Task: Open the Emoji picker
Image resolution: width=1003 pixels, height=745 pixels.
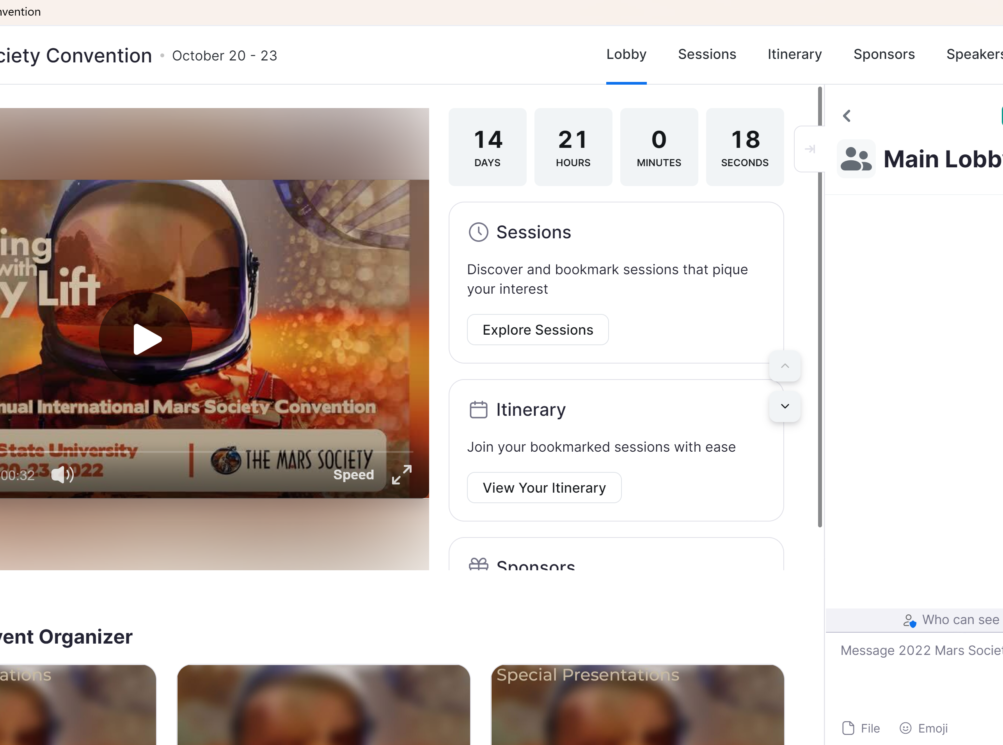Action: pyautogui.click(x=924, y=728)
